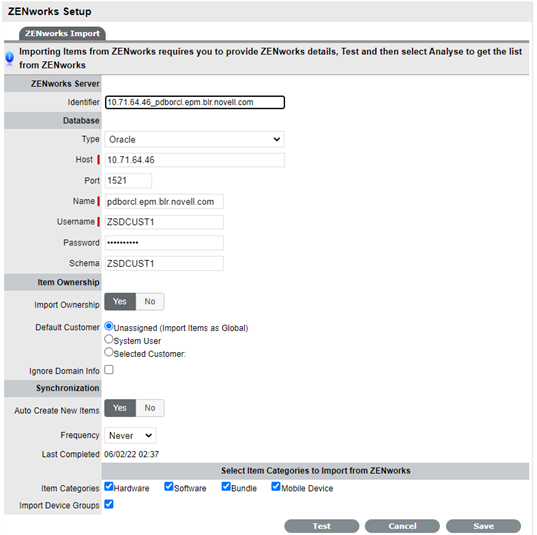Screen dimensions: 537x535
Task: Set Auto Create New Items to No
Action: click(150, 408)
